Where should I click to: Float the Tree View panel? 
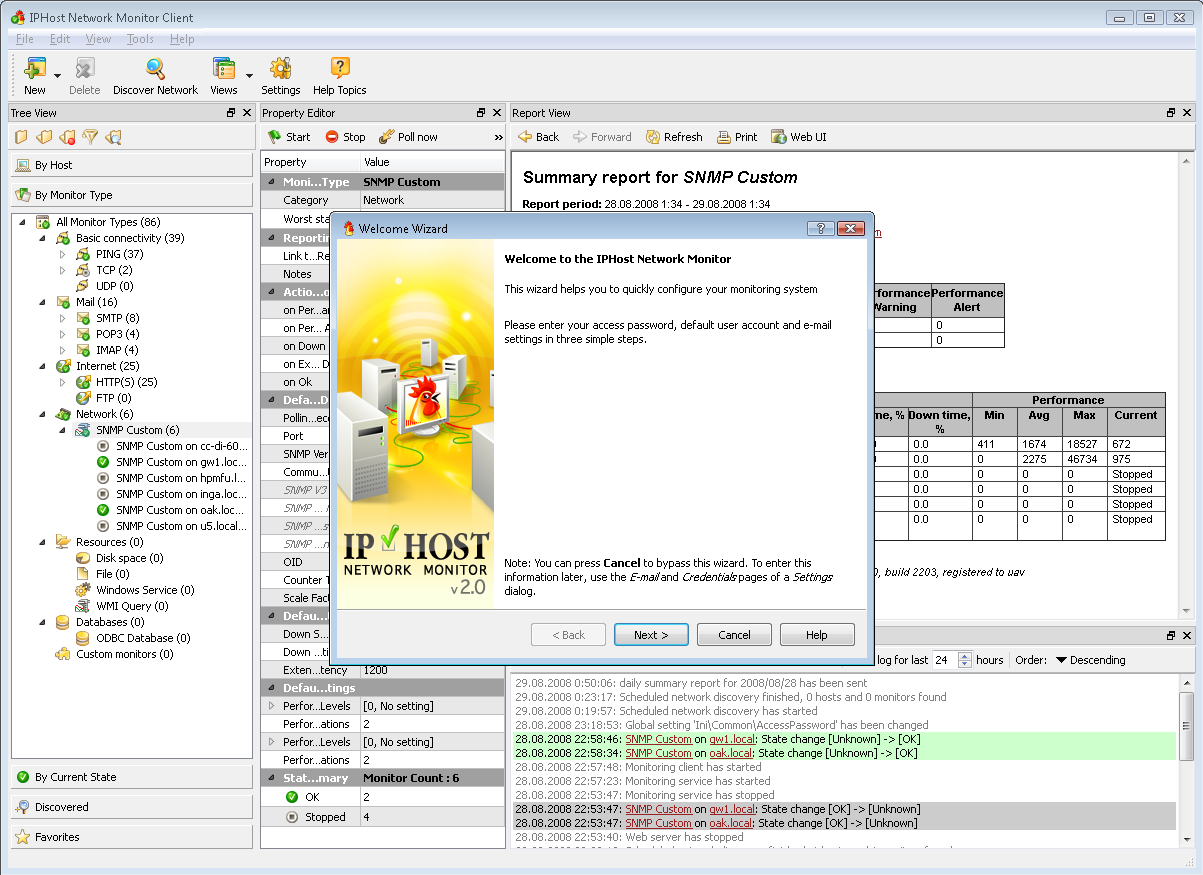pos(231,113)
